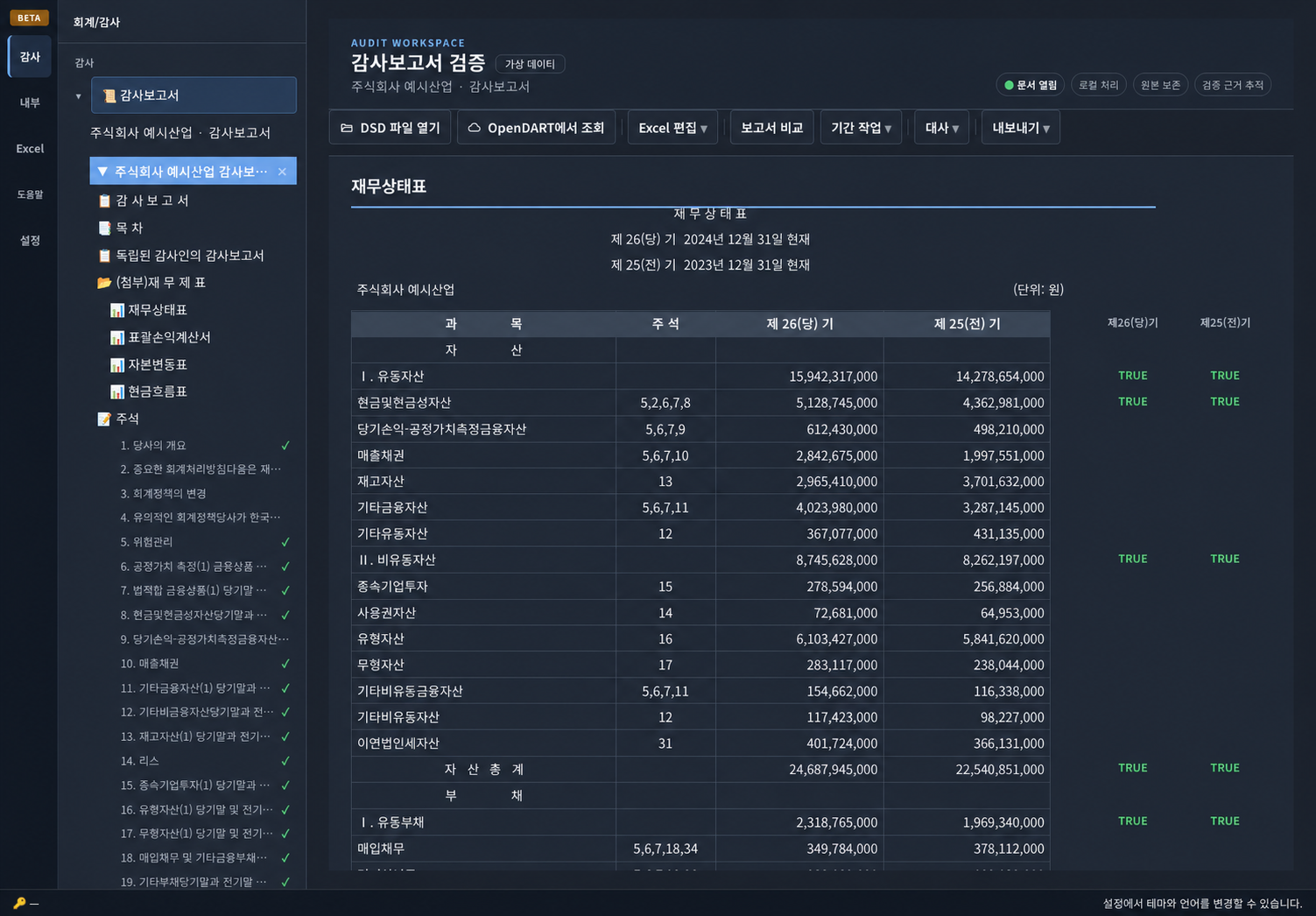Click check mark next to 1. 당사의 개요
1316x916 pixels.
click(285, 446)
